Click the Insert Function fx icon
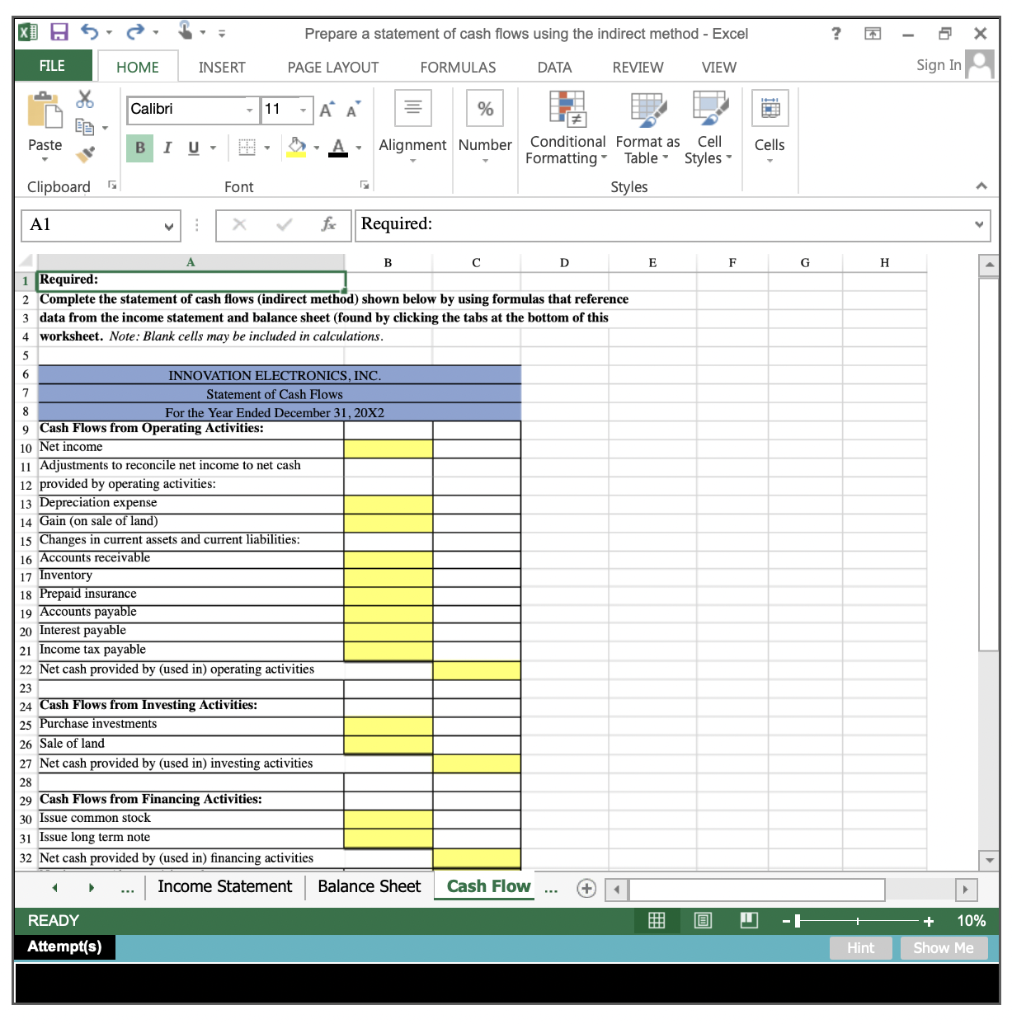 pos(328,225)
